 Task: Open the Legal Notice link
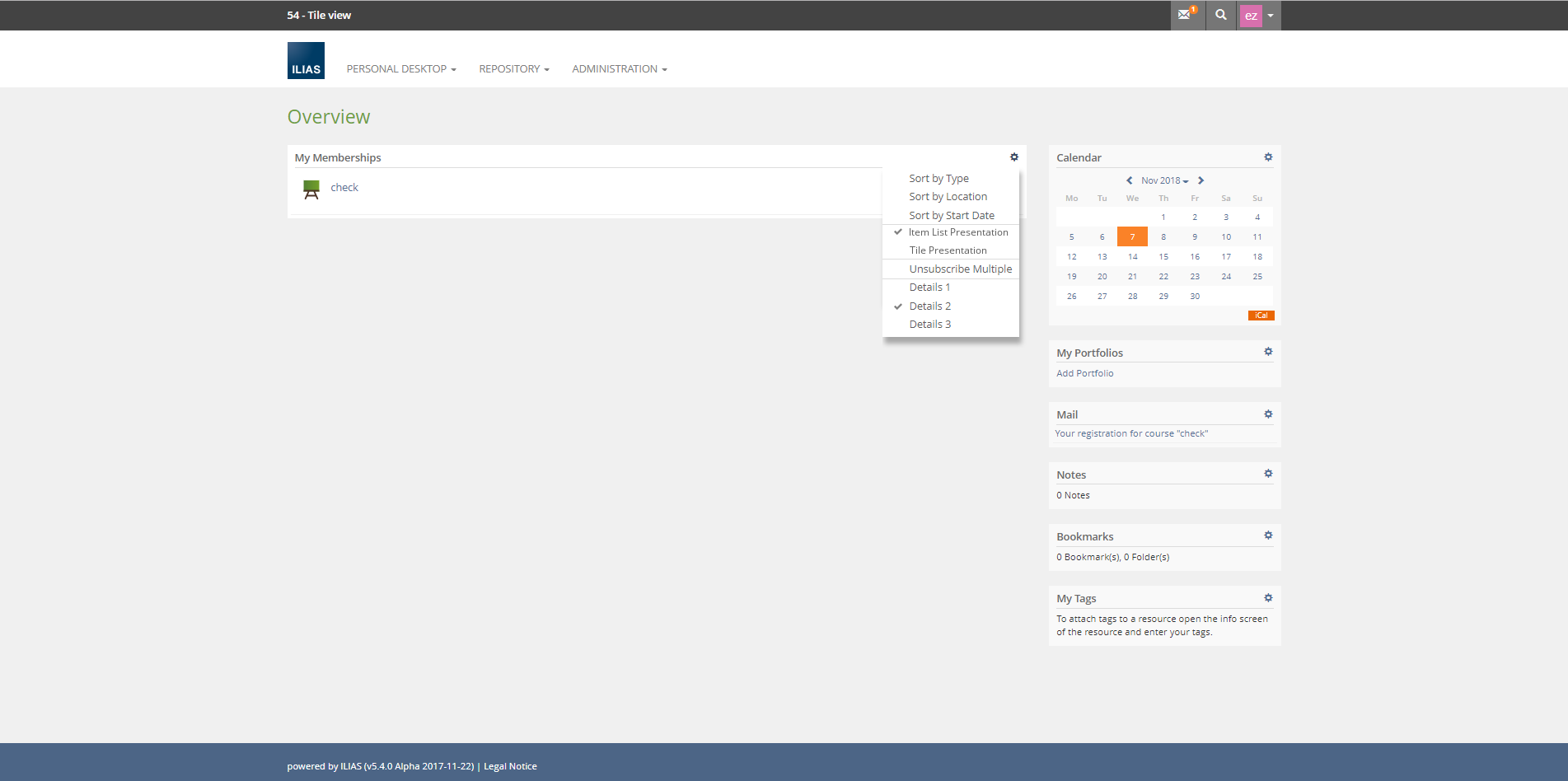(x=510, y=766)
